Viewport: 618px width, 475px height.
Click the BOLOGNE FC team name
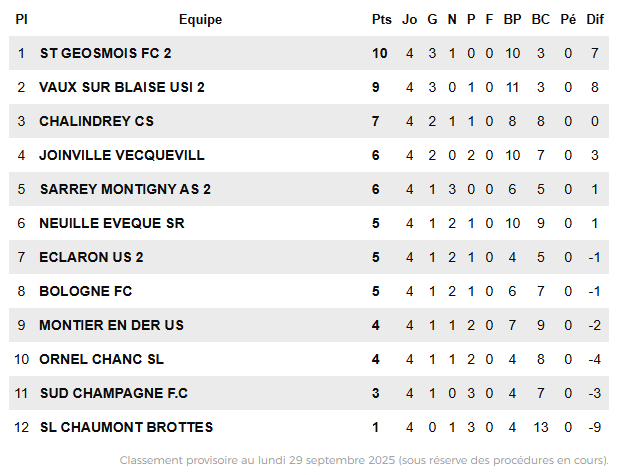86,291
